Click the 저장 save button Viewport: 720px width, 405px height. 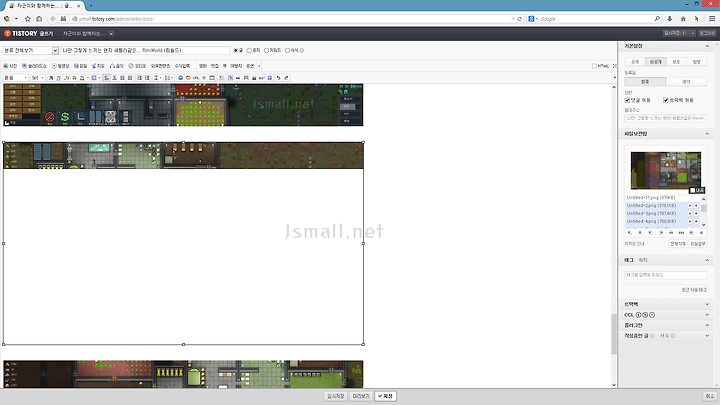[385, 396]
